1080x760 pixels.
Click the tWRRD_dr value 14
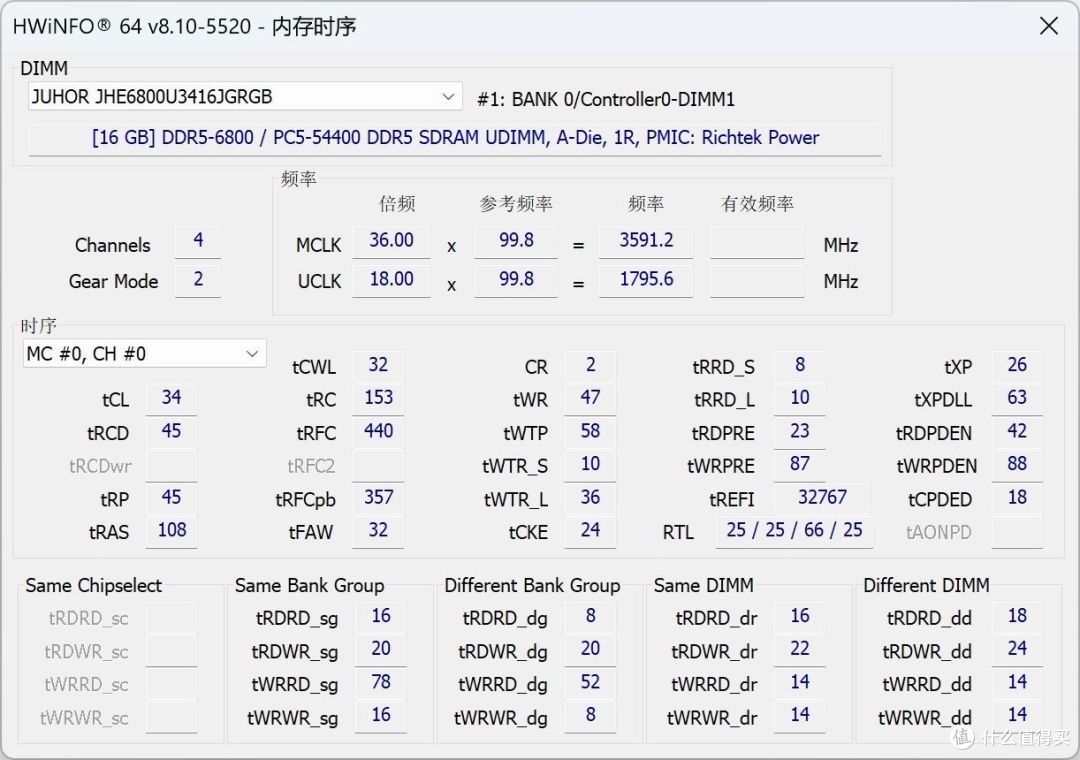pyautogui.click(x=800, y=683)
